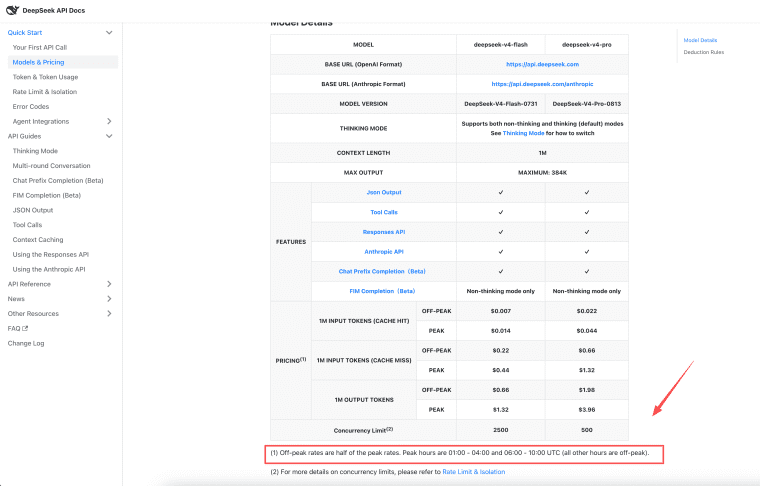Open the Quick Start section label

(x=25, y=32)
